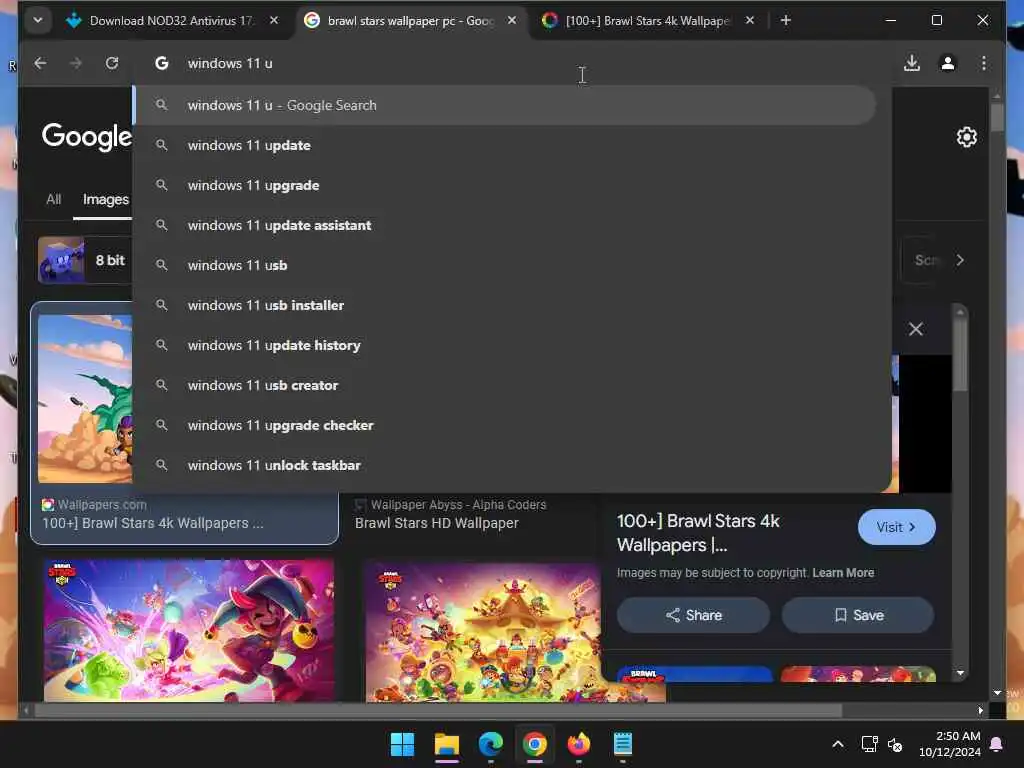Reload the current page
The image size is (1024, 768).
[112, 63]
